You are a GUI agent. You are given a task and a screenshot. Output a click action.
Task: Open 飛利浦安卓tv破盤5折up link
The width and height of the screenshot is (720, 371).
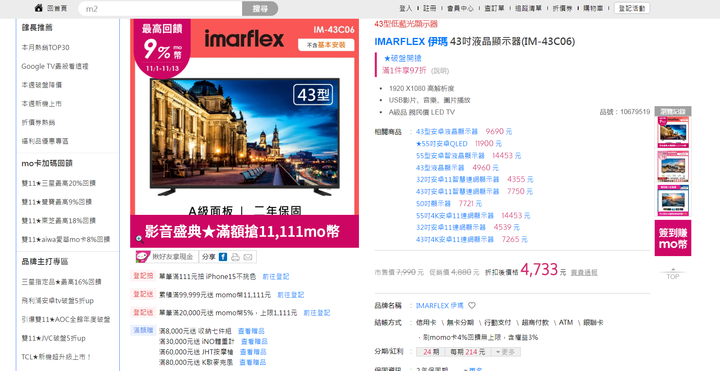click(x=57, y=301)
